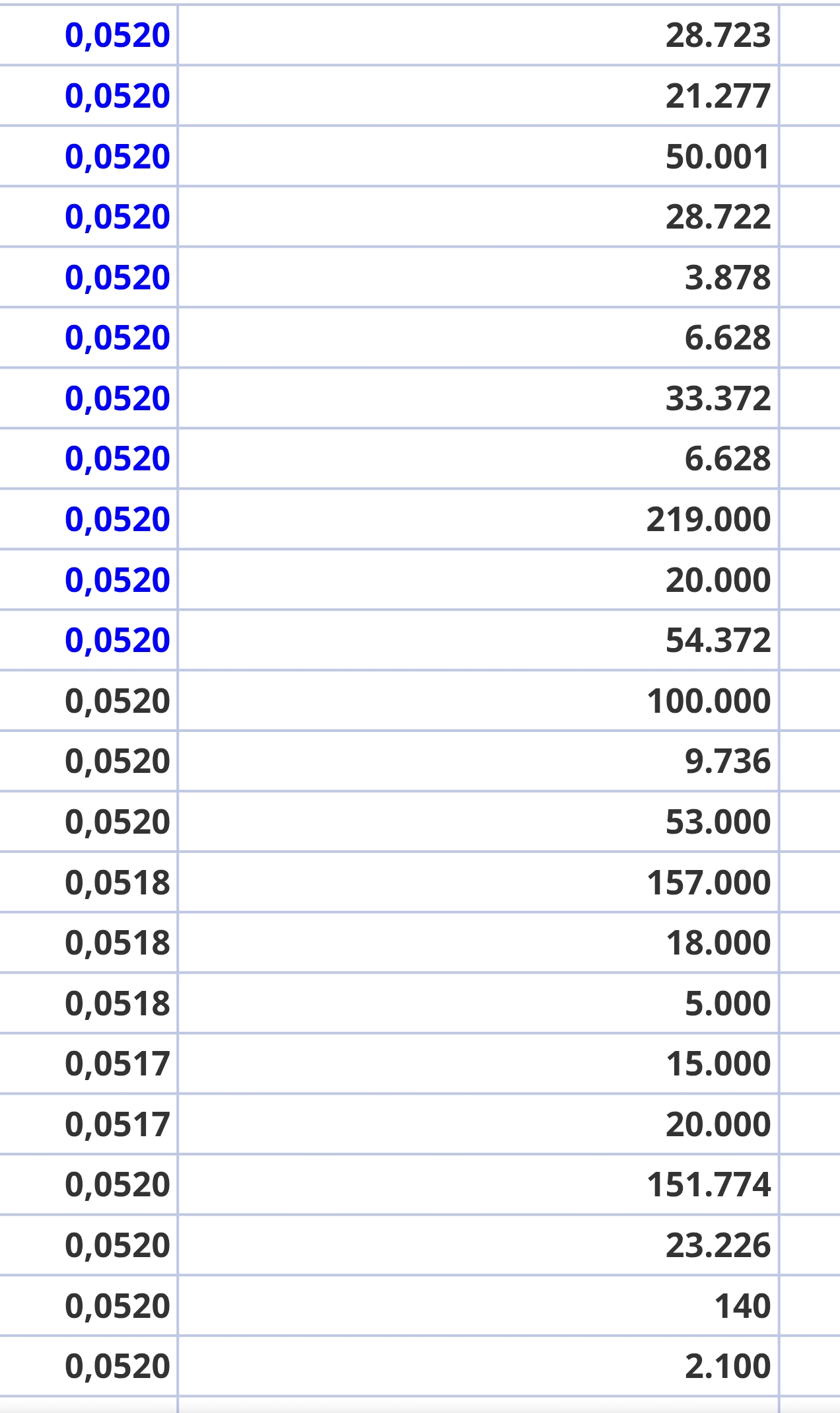Screen dimensions: 840x1413
Task: Select the 219.000 volume cell
Action: click(479, 519)
